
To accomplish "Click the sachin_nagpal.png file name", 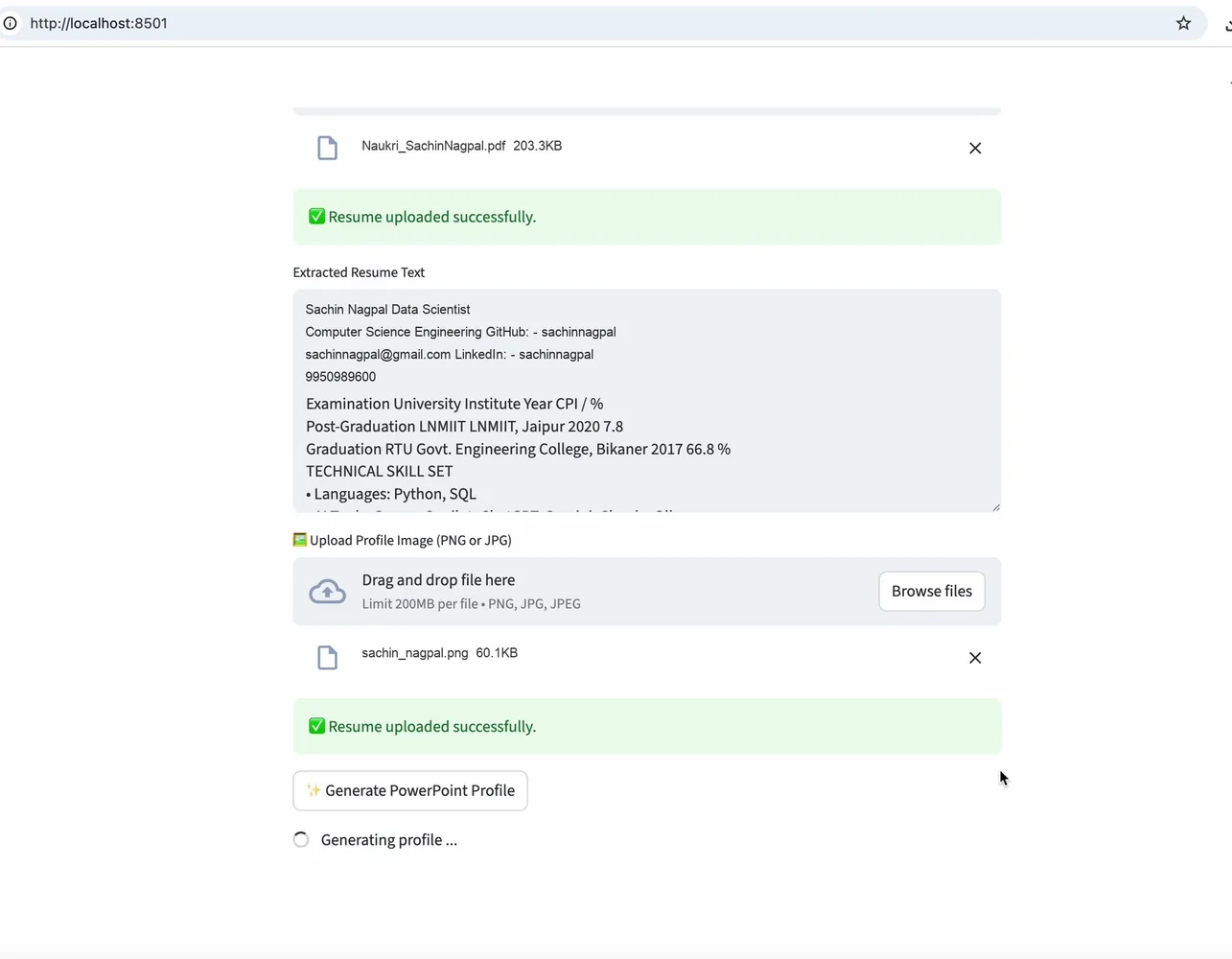I will click(x=415, y=653).
